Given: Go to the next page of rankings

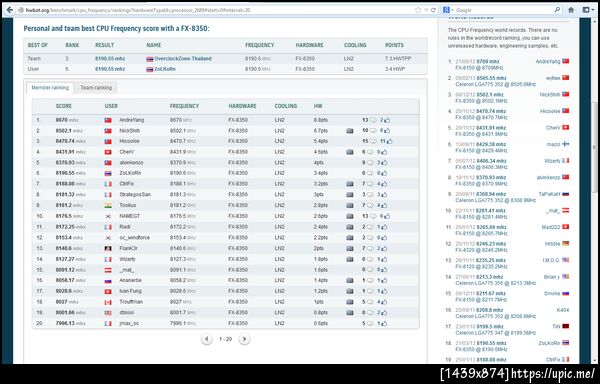Looking at the screenshot, I should point(244,339).
